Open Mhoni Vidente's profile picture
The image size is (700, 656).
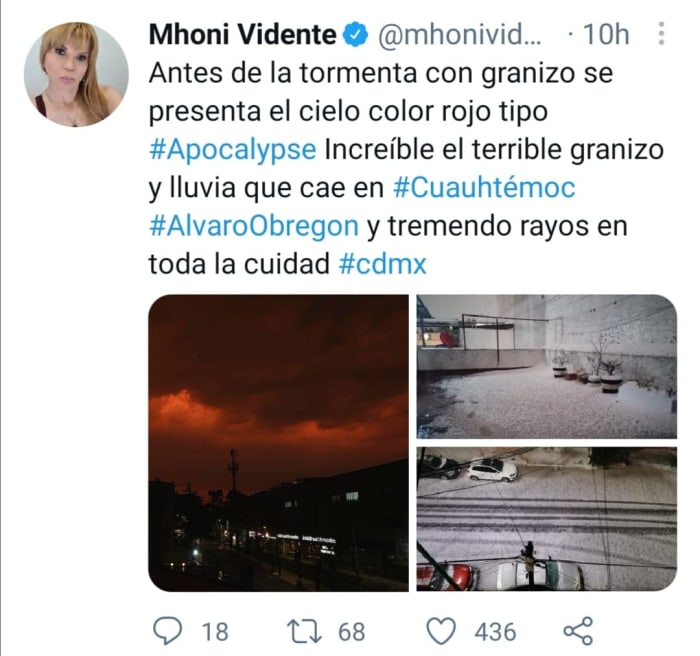coord(76,75)
